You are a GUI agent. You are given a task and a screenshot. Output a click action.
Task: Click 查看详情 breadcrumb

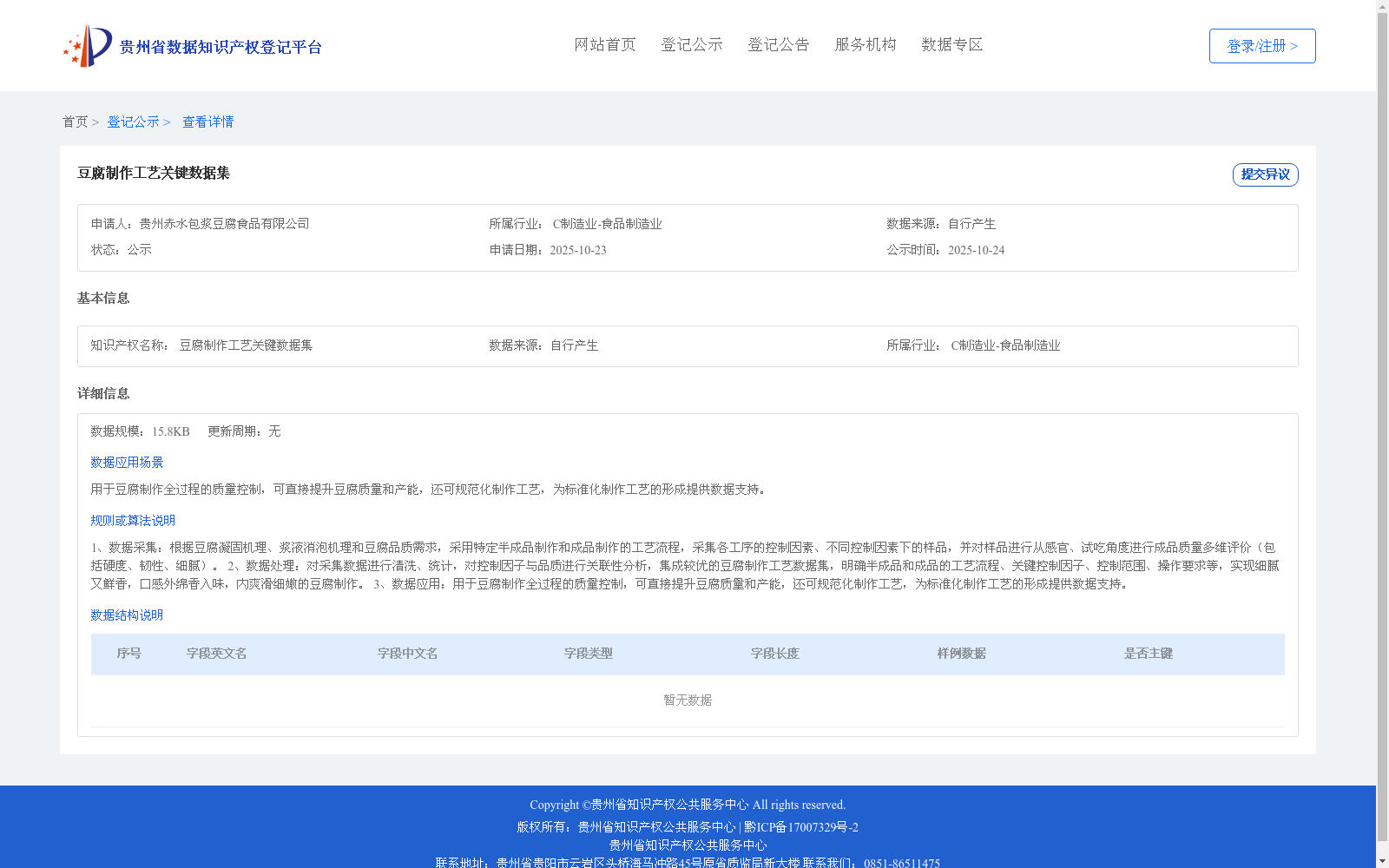click(207, 122)
